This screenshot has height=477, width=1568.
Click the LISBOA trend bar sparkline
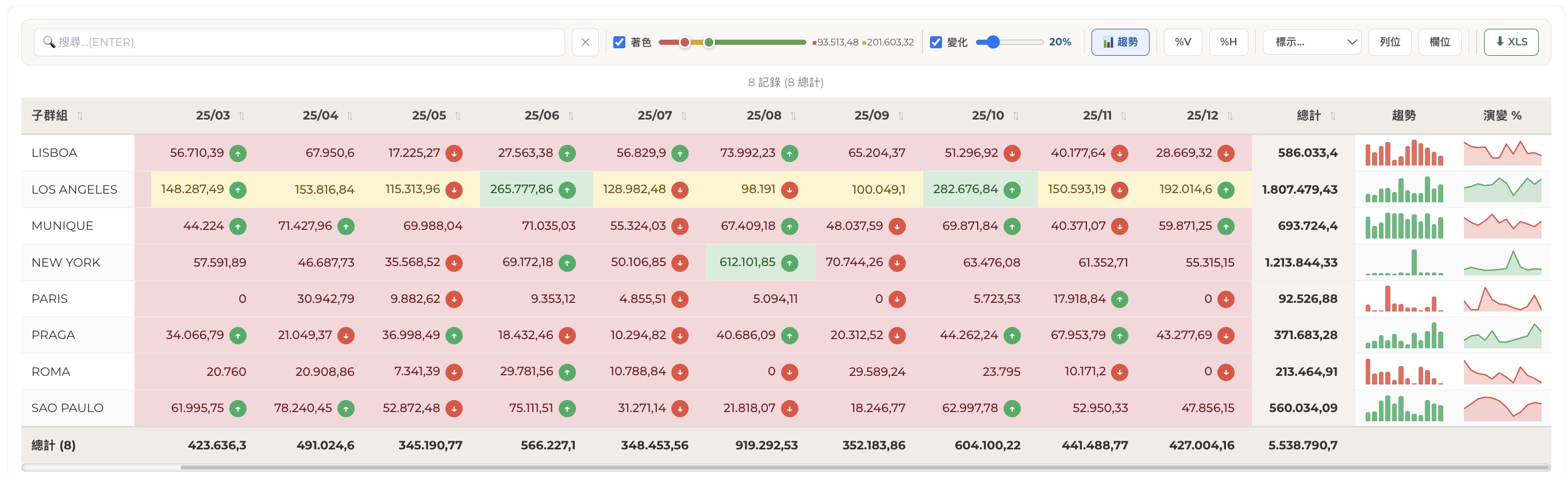click(1404, 153)
